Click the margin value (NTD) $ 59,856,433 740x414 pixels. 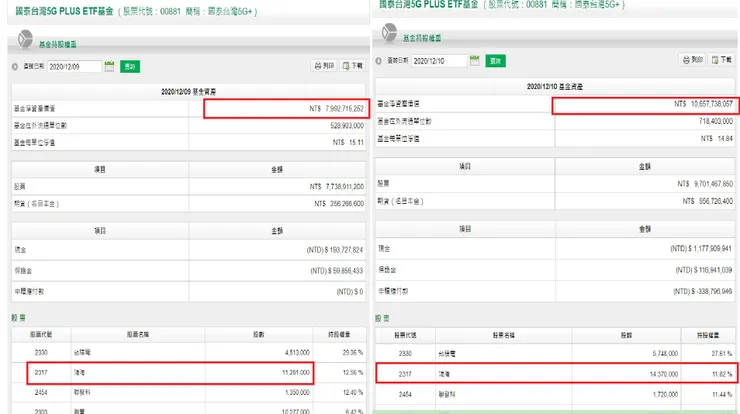coord(336,271)
